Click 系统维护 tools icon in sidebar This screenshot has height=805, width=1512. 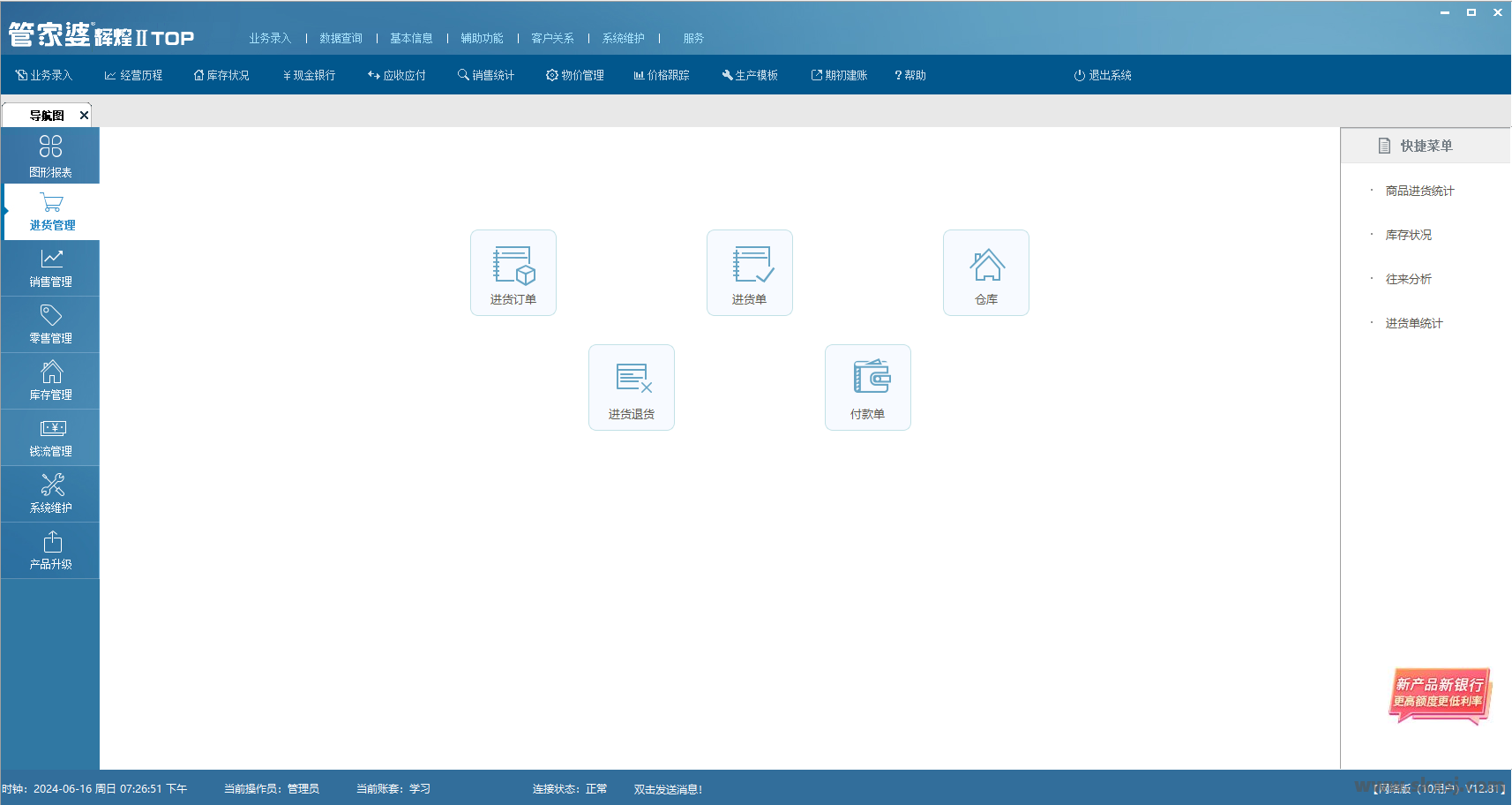[x=50, y=494]
